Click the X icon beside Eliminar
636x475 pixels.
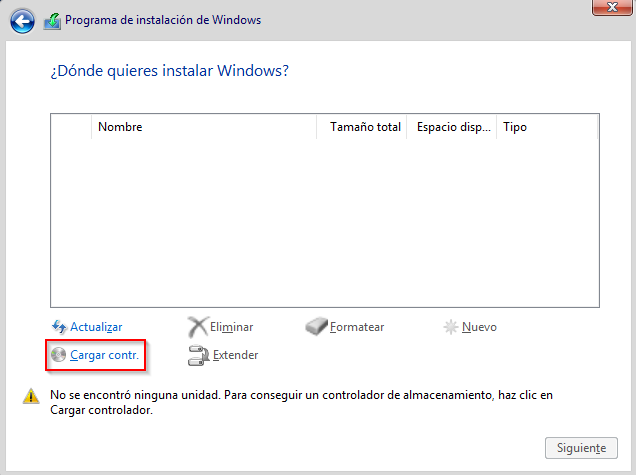point(197,327)
